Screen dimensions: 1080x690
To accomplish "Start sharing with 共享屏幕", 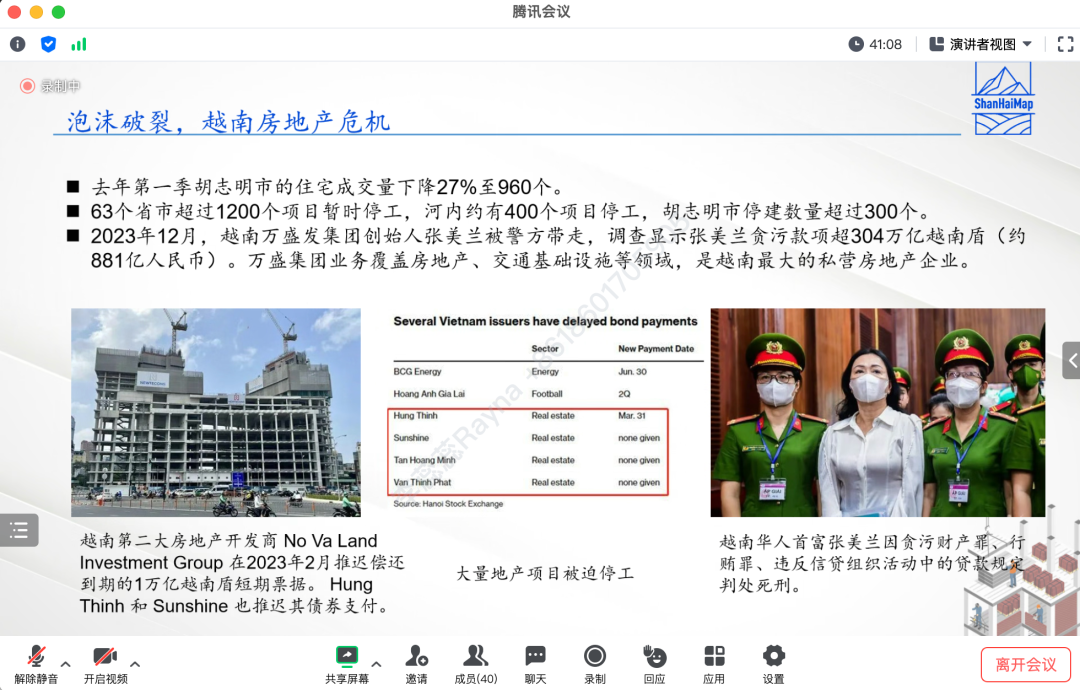I will (x=347, y=665).
